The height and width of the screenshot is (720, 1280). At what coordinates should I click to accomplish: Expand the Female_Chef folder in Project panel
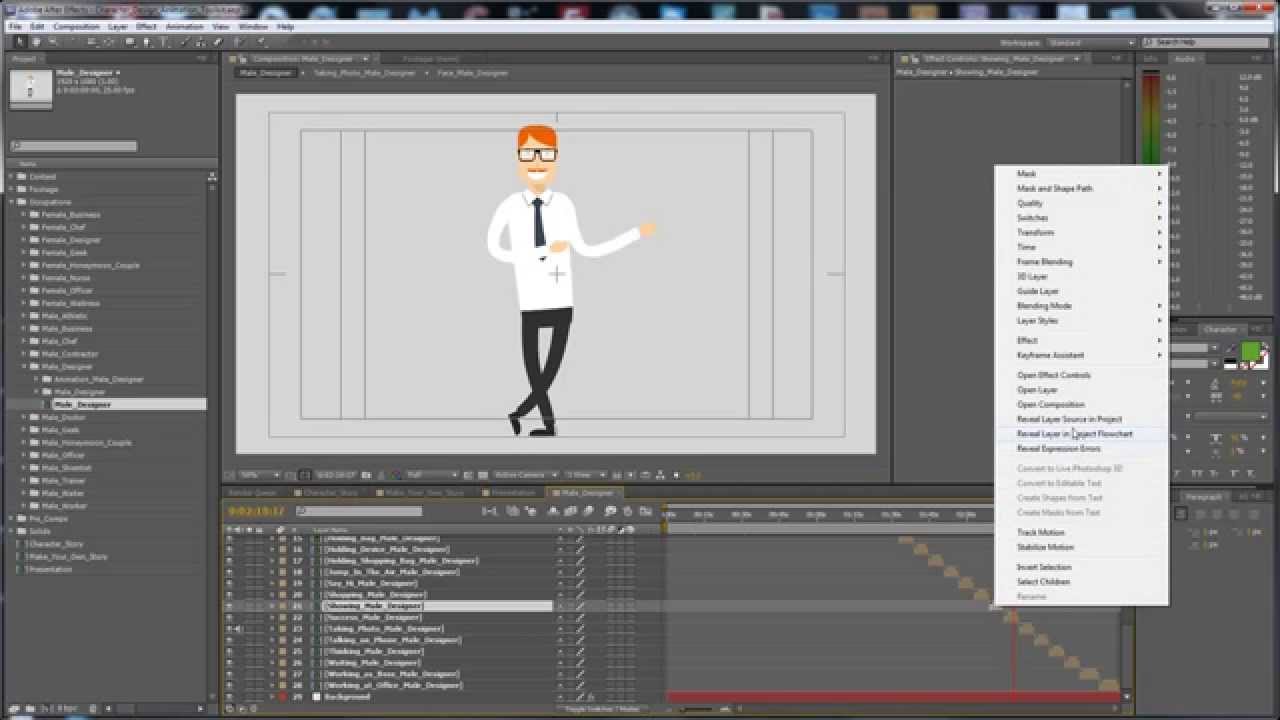(x=23, y=227)
